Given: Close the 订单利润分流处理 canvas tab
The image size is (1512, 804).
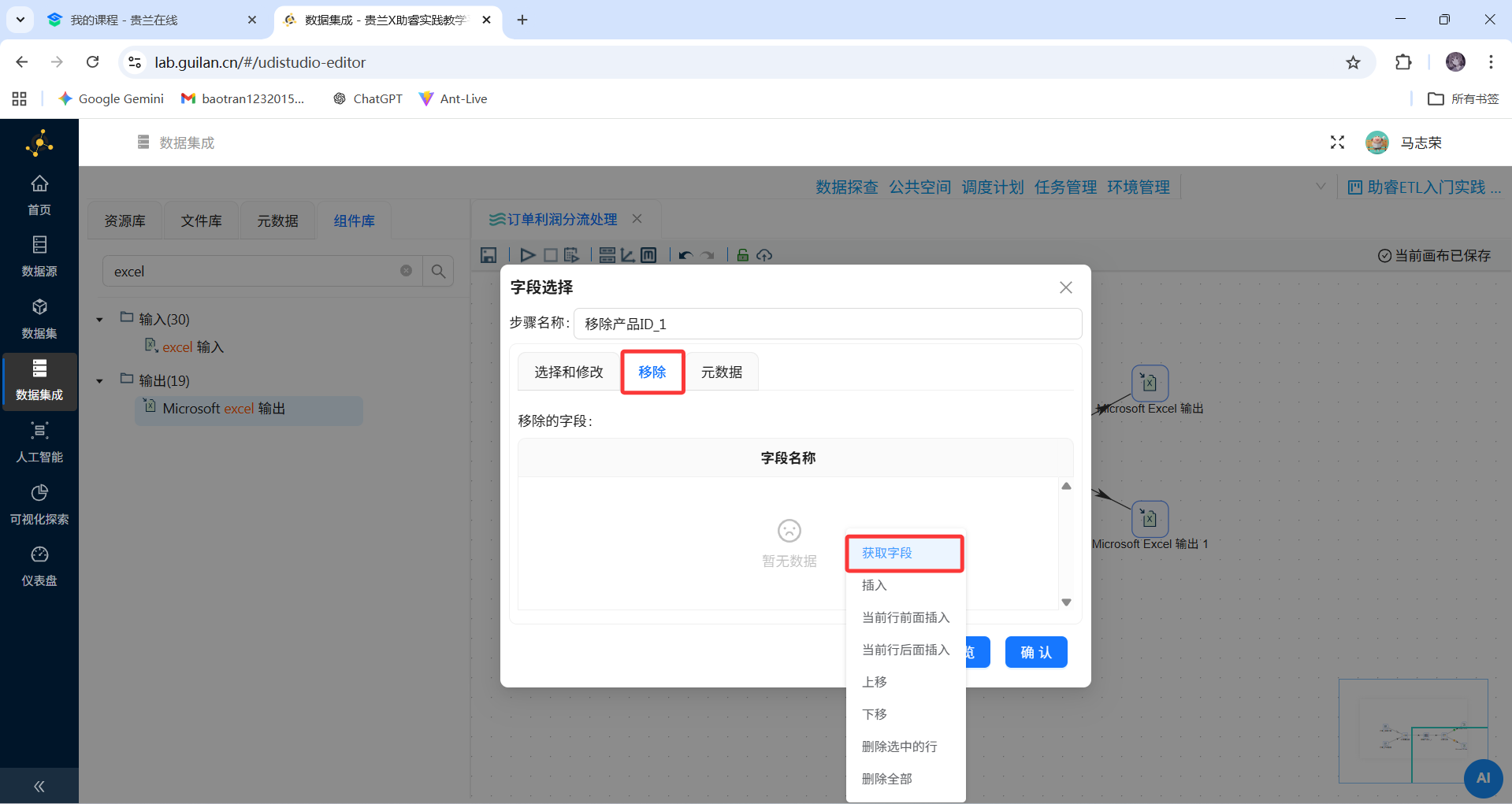Looking at the screenshot, I should coord(637,219).
